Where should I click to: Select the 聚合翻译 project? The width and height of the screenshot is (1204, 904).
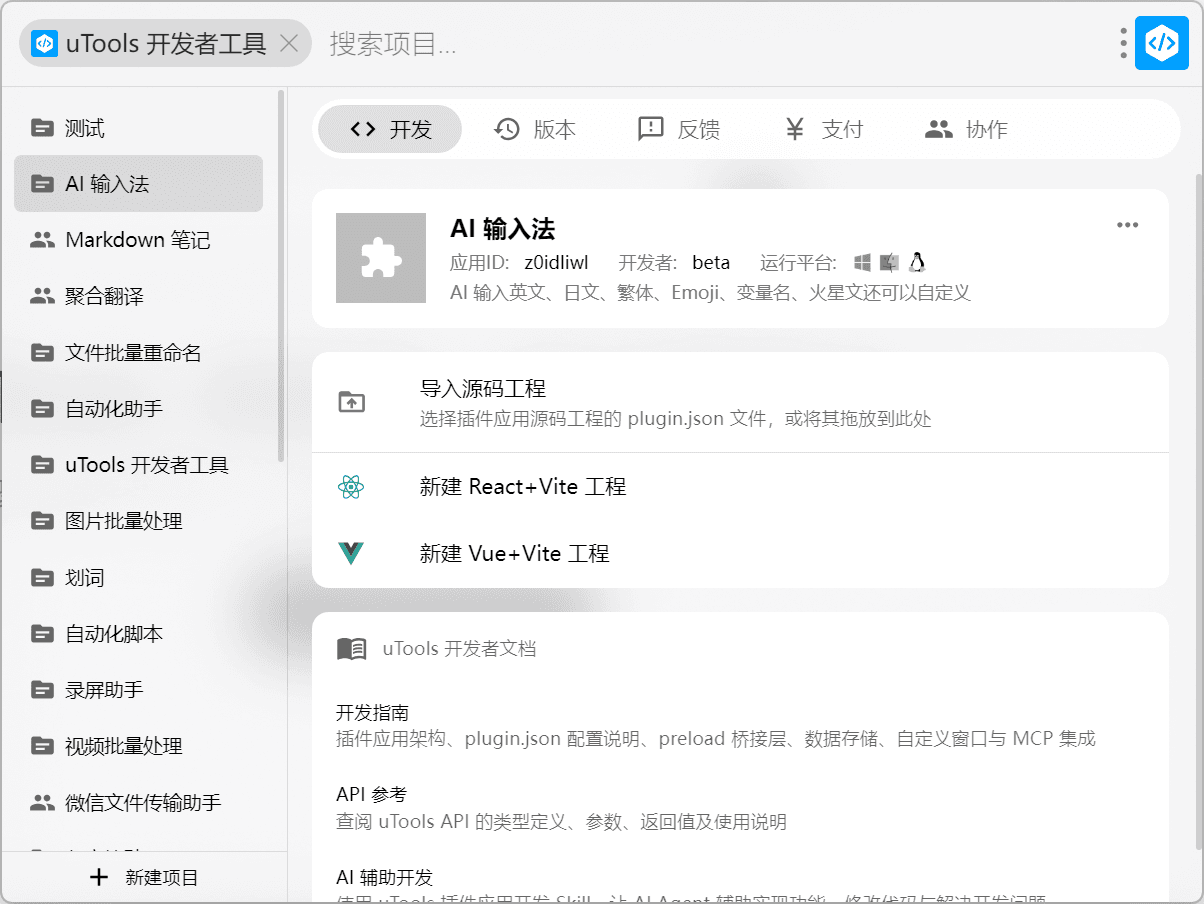click(x=138, y=296)
